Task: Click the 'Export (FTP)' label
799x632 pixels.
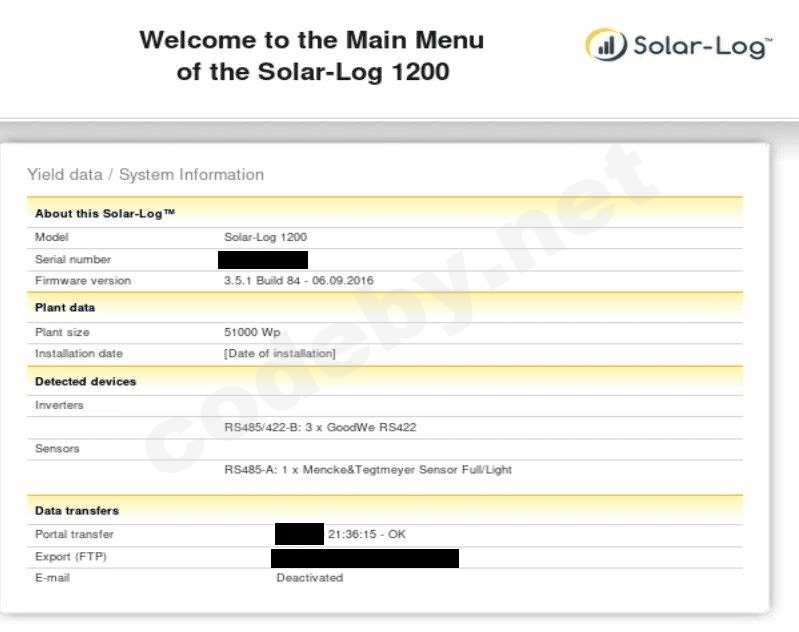Action: (x=71, y=557)
